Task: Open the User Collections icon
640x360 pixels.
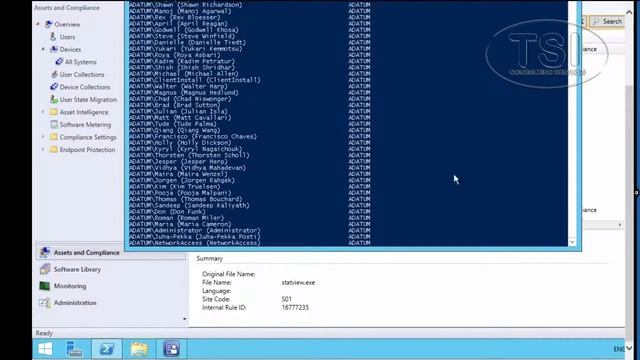Action: 54,74
